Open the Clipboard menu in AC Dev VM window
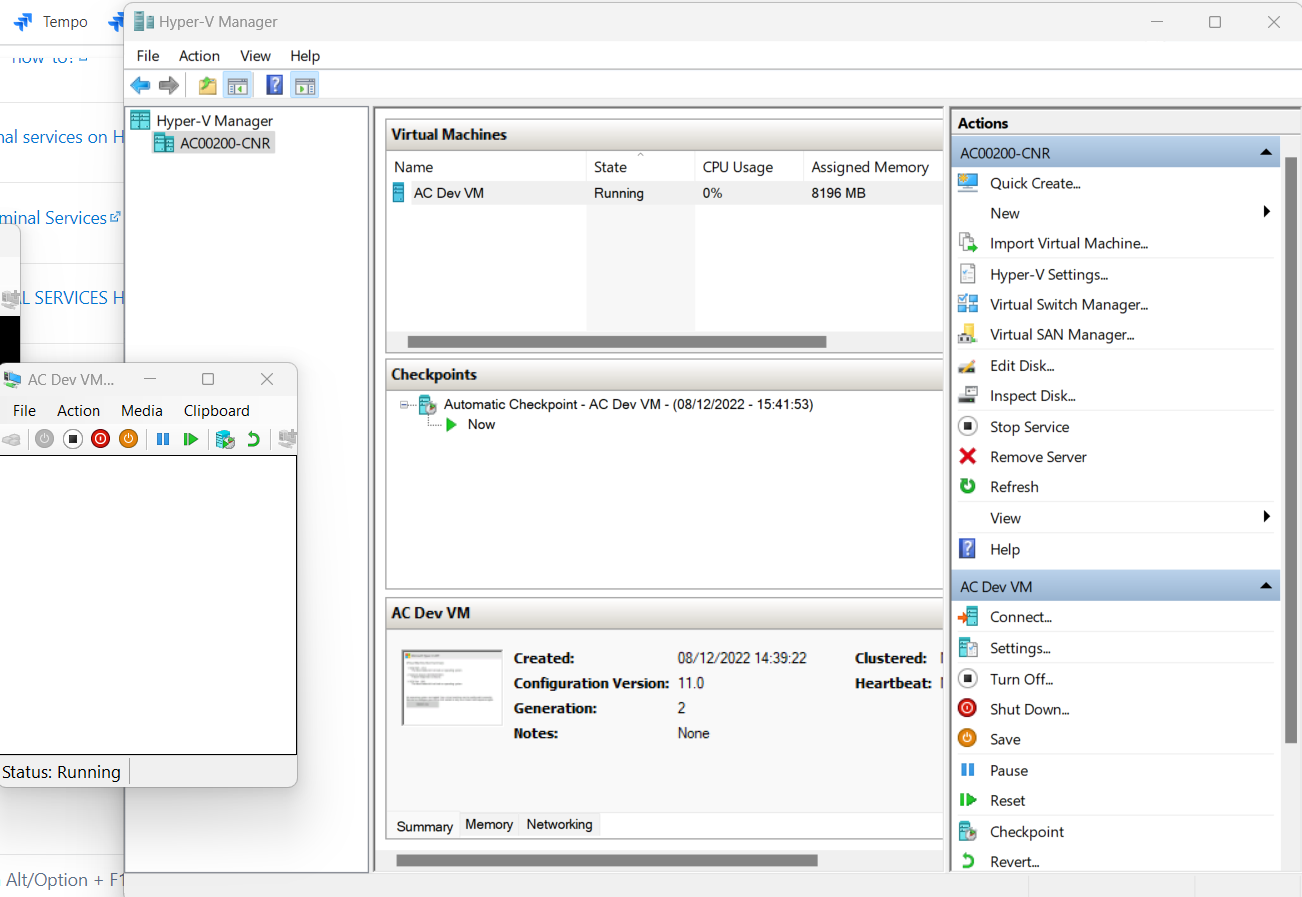Viewport: 1302px width, 897px height. pos(217,411)
